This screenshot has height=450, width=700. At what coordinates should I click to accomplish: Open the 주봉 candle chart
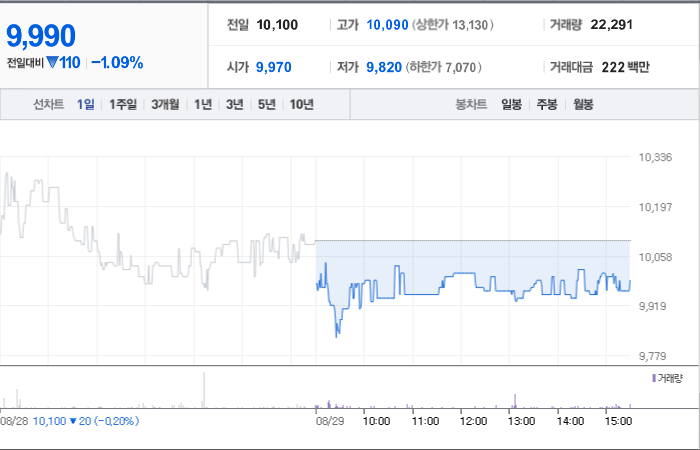click(547, 104)
